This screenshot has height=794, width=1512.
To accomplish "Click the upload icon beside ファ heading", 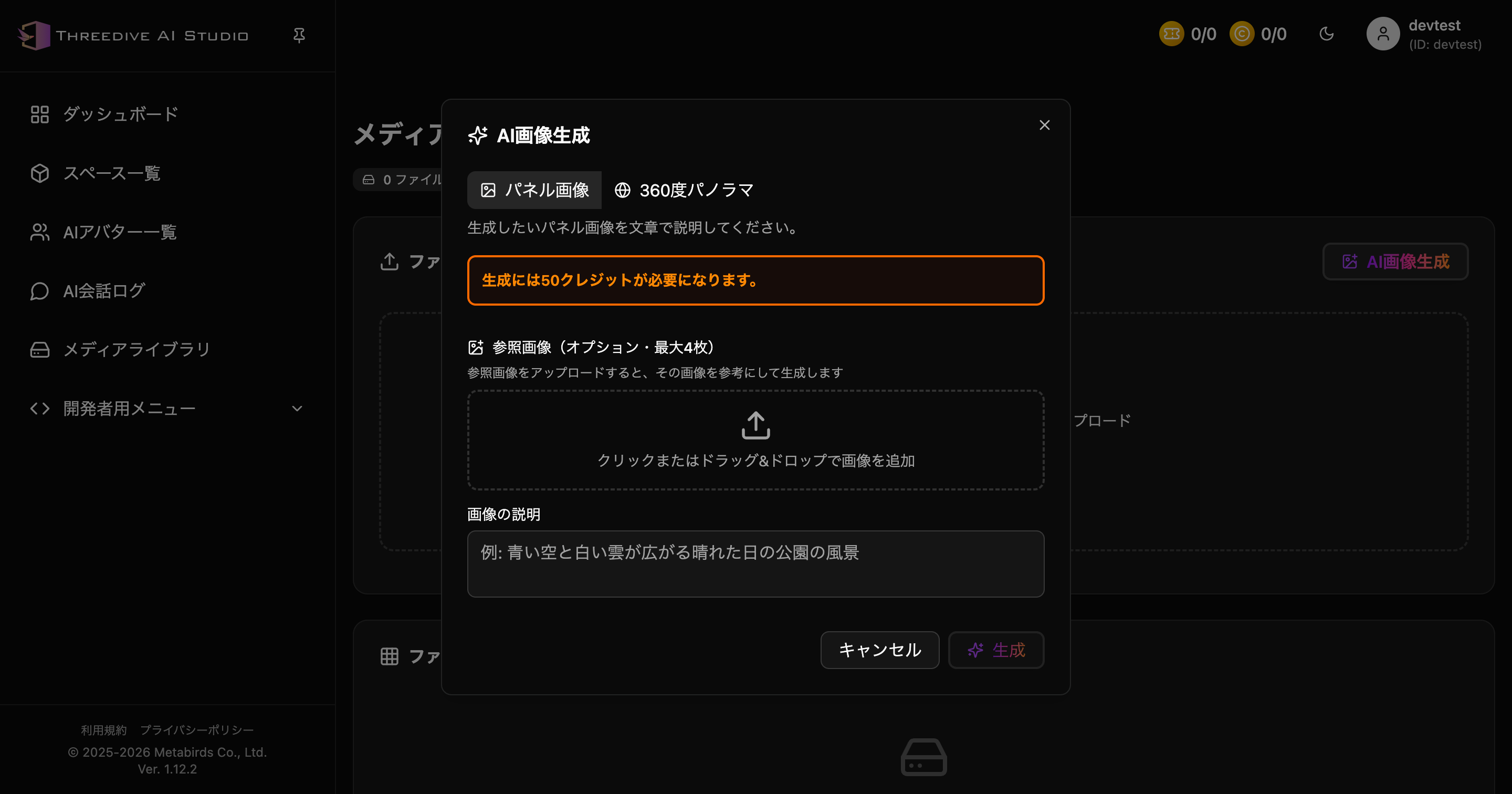I will click(389, 262).
